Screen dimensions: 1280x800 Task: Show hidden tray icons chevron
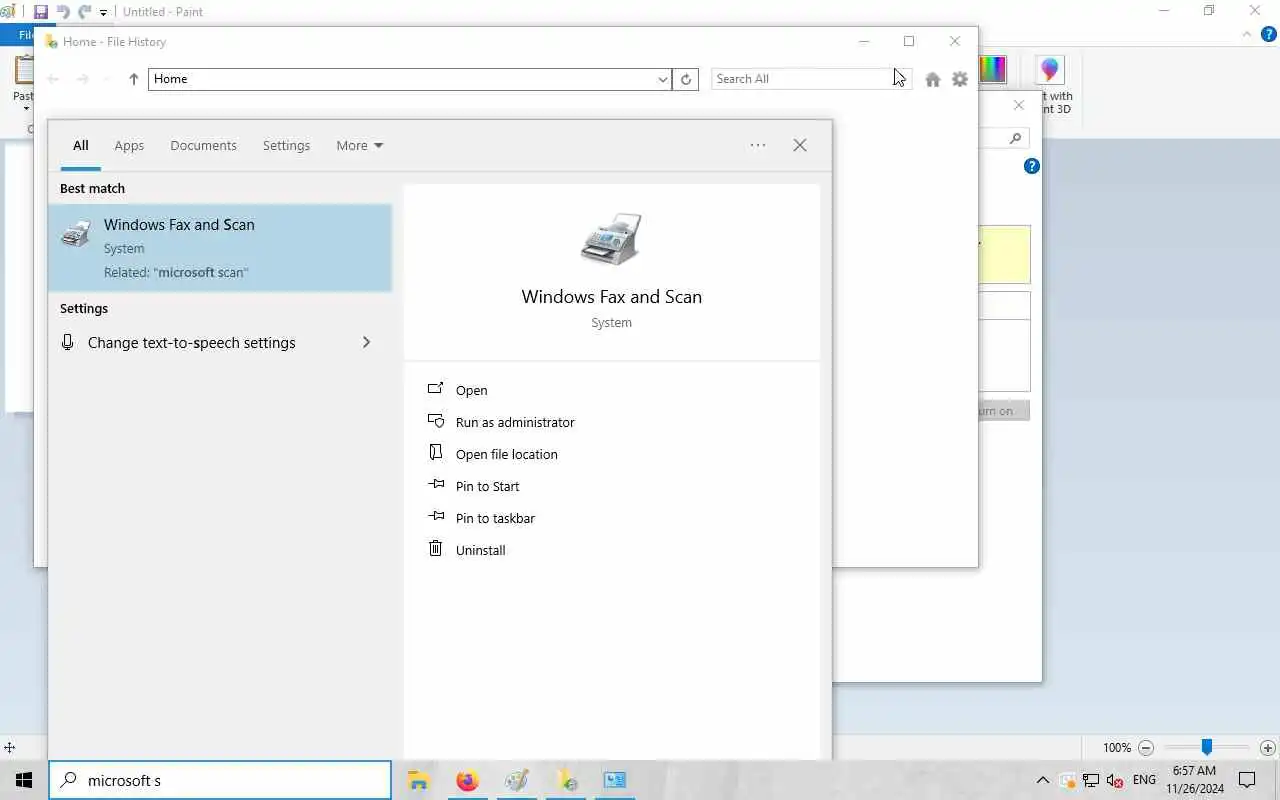(x=1042, y=780)
